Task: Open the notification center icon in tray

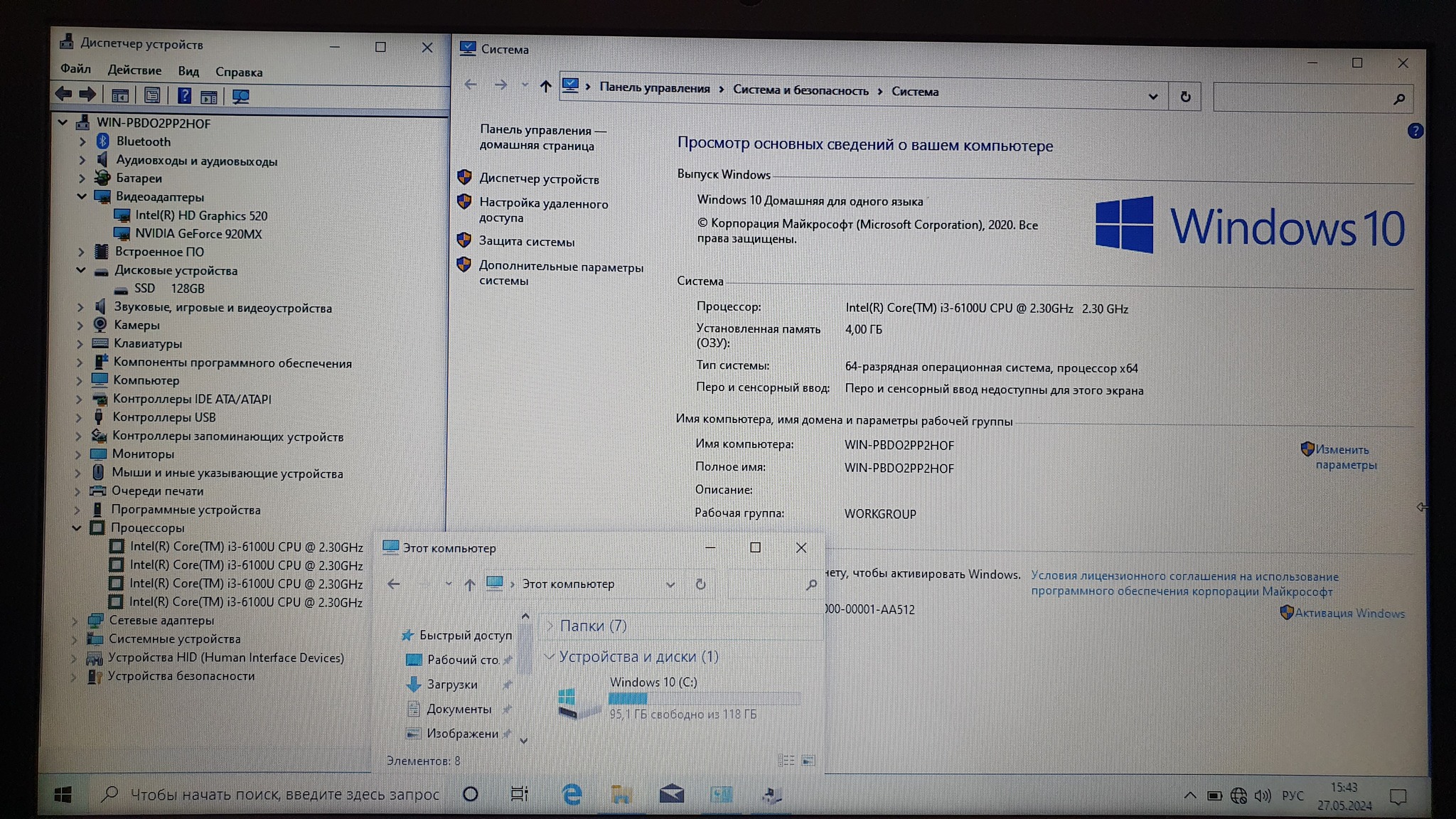Action: [1398, 797]
